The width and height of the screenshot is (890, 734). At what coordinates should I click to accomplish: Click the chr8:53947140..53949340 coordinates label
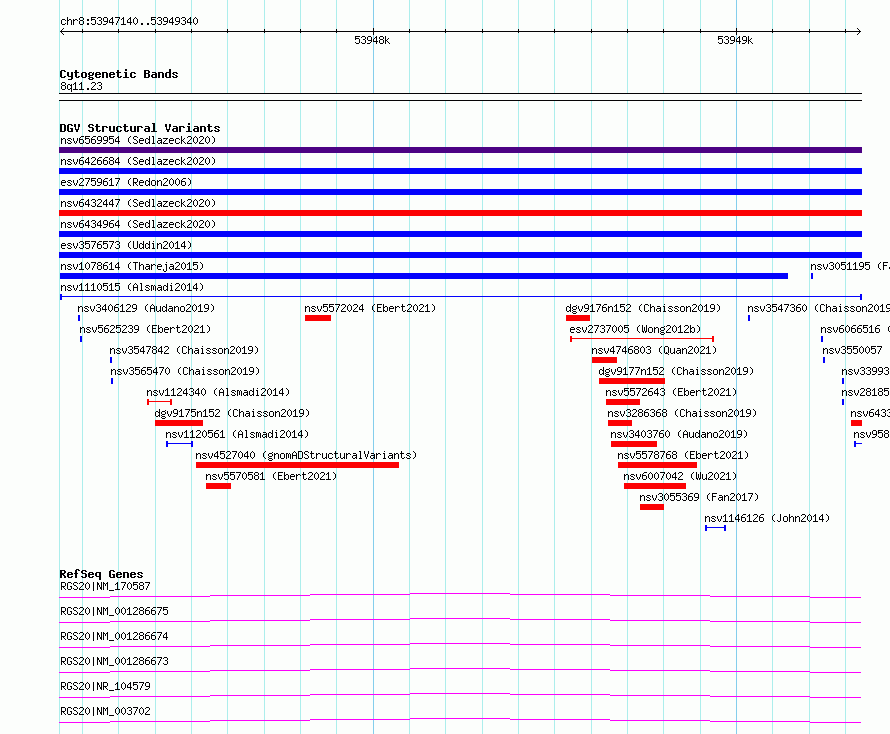(x=129, y=21)
